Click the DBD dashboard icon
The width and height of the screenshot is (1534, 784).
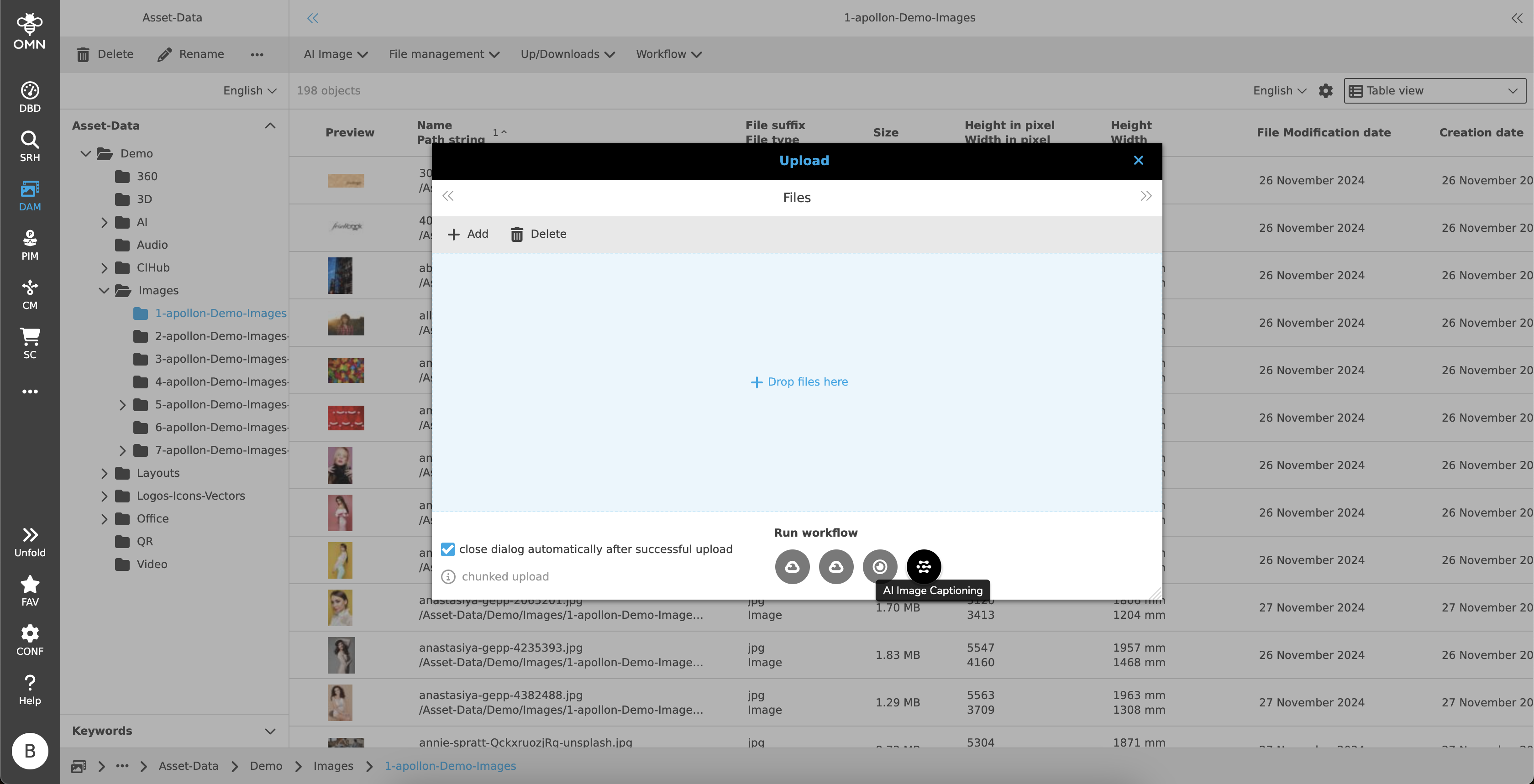(x=30, y=96)
